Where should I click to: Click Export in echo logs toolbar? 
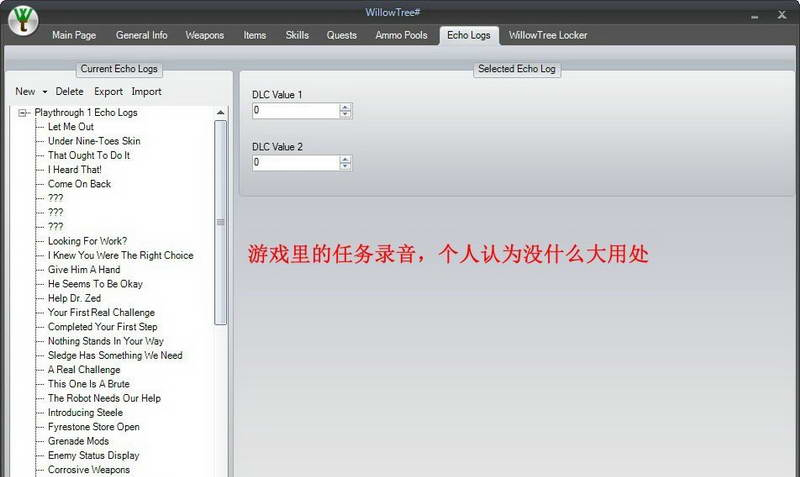(108, 91)
